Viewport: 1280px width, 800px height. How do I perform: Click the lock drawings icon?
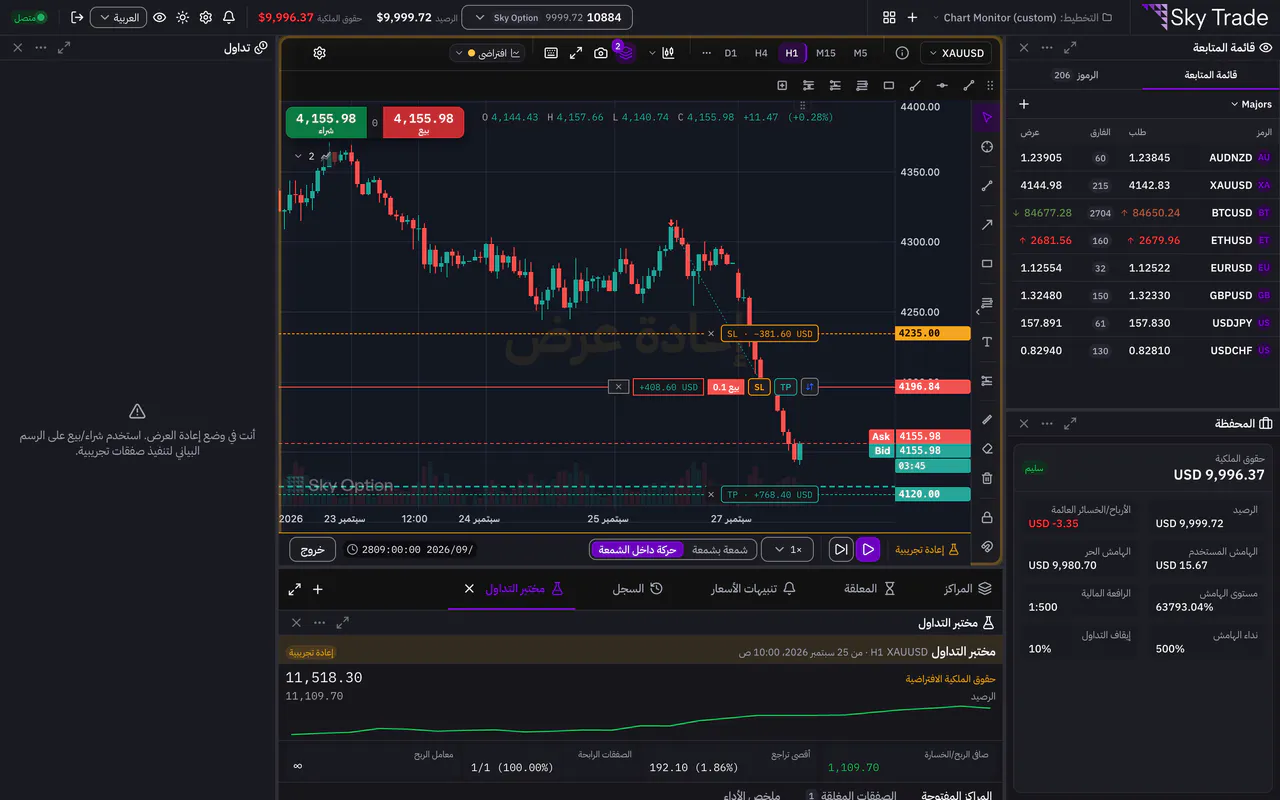[x=987, y=517]
